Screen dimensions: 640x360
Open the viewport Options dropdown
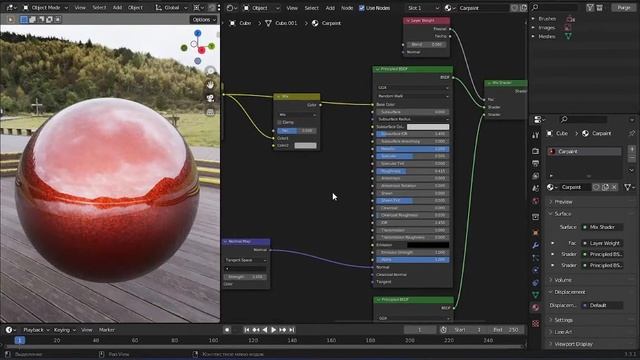pos(203,20)
